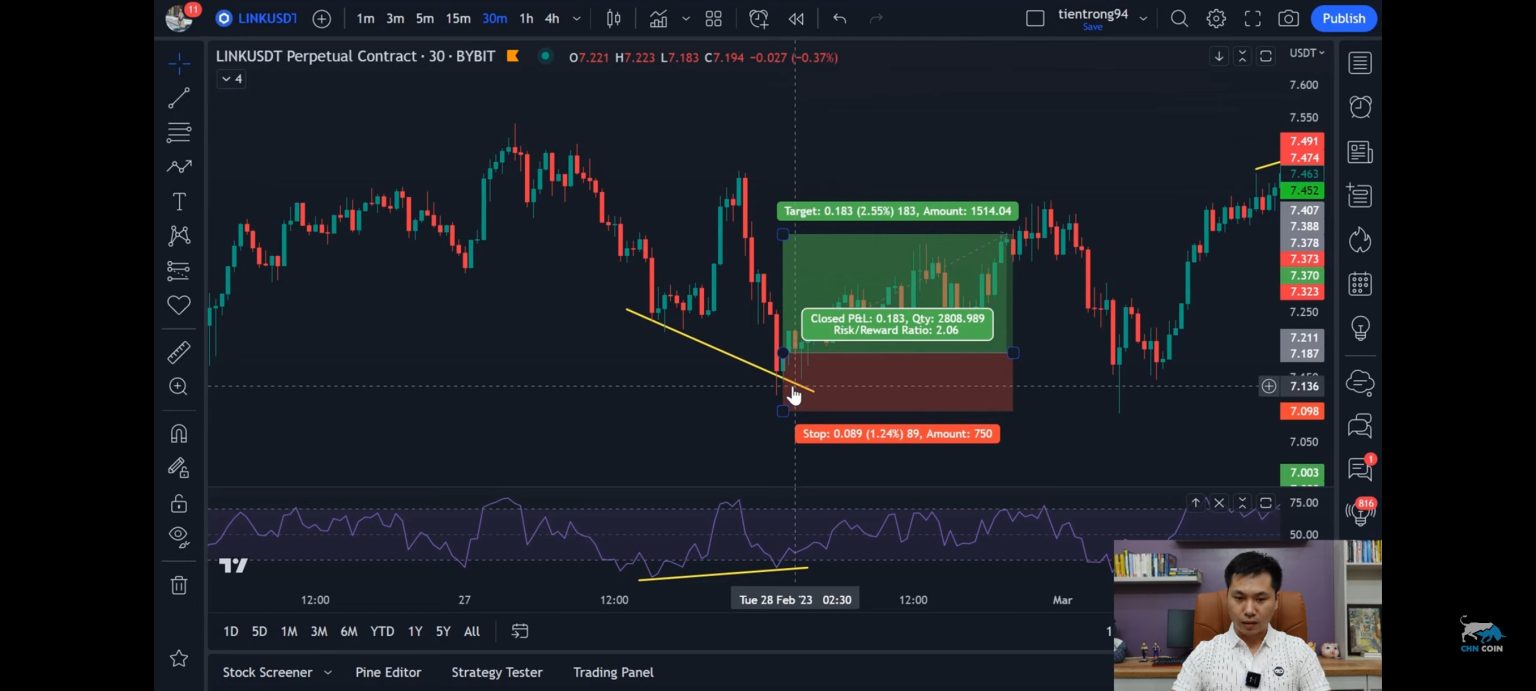Switch to the 1m timeframe

coord(366,18)
